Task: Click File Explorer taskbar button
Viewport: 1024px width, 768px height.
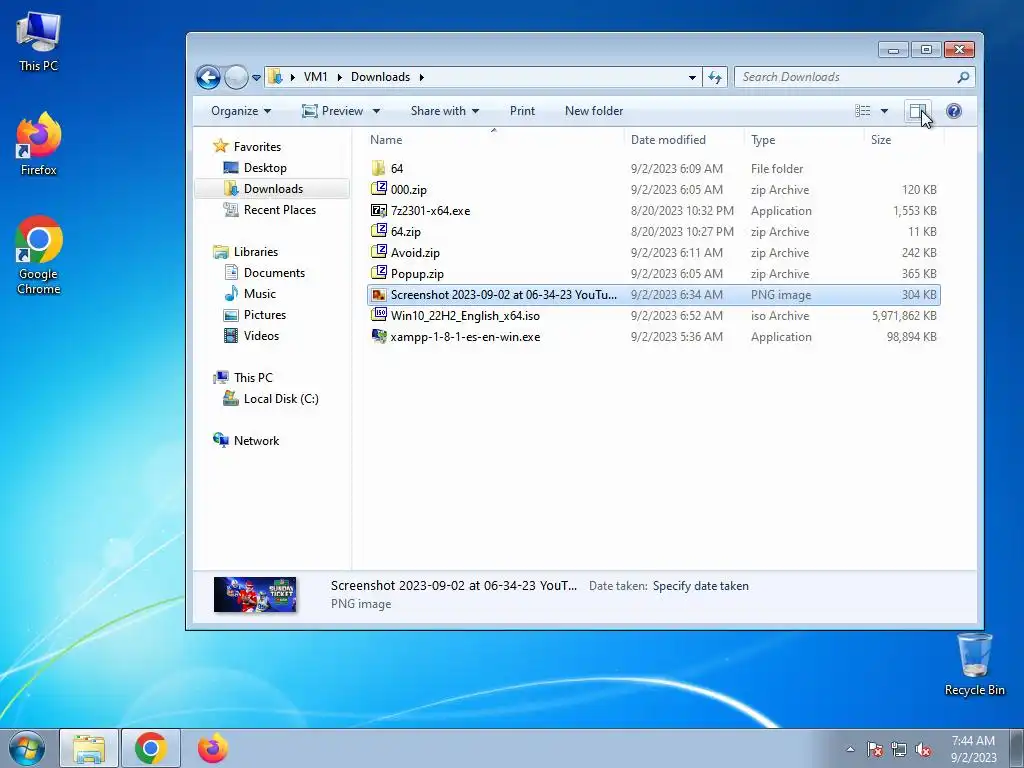Action: pyautogui.click(x=89, y=748)
